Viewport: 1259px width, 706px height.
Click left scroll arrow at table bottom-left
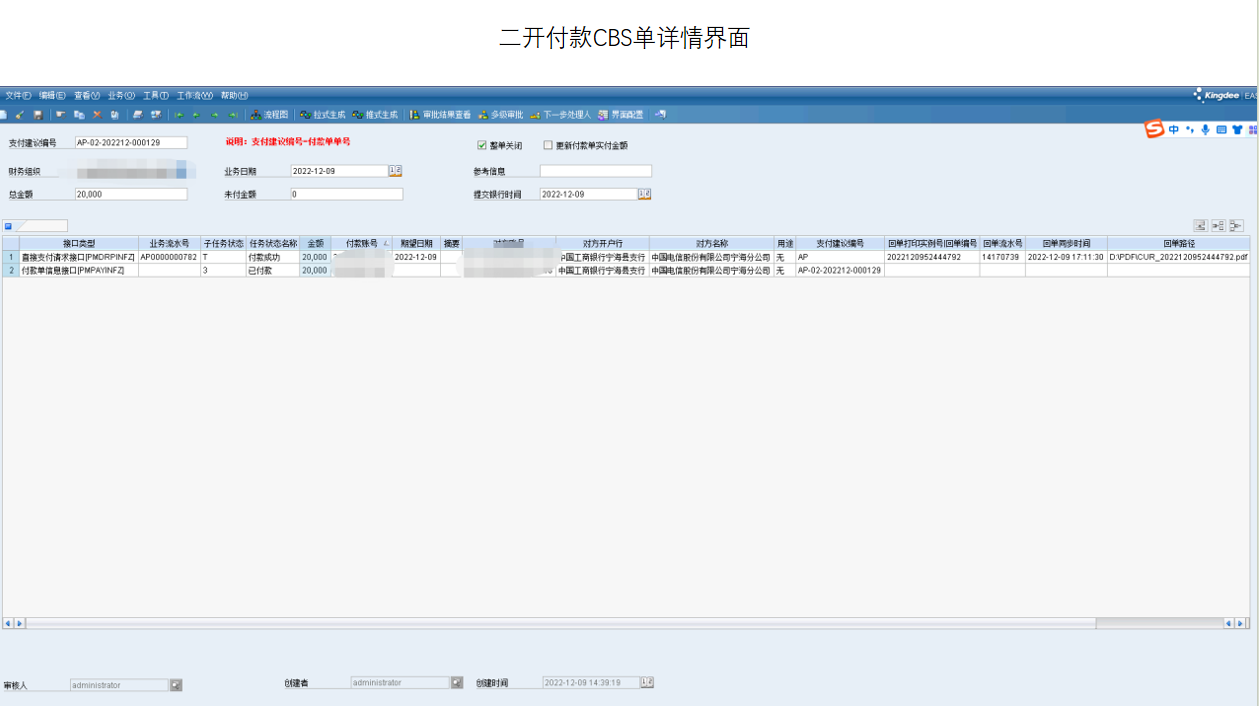click(8, 623)
